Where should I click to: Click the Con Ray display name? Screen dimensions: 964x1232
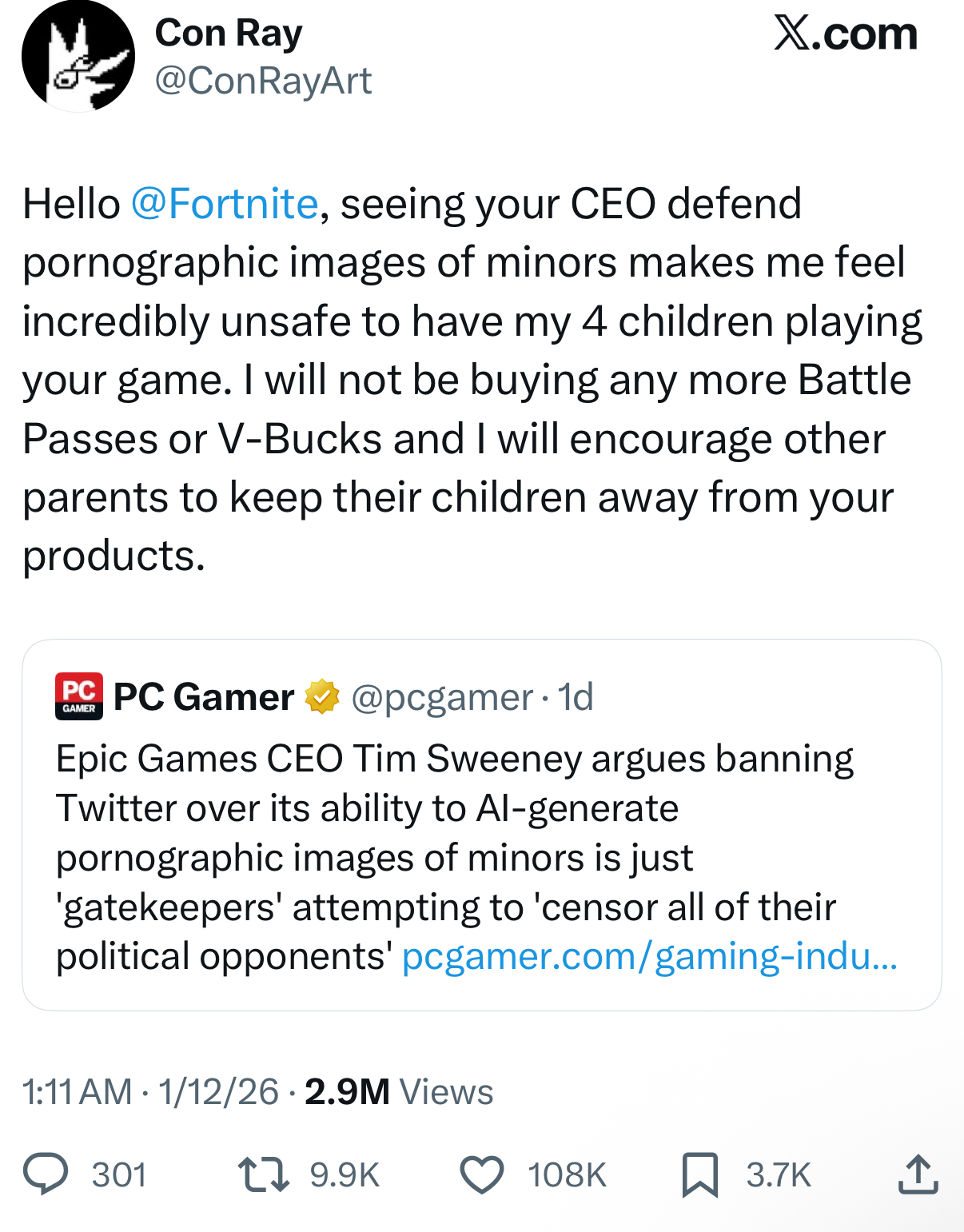click(229, 34)
